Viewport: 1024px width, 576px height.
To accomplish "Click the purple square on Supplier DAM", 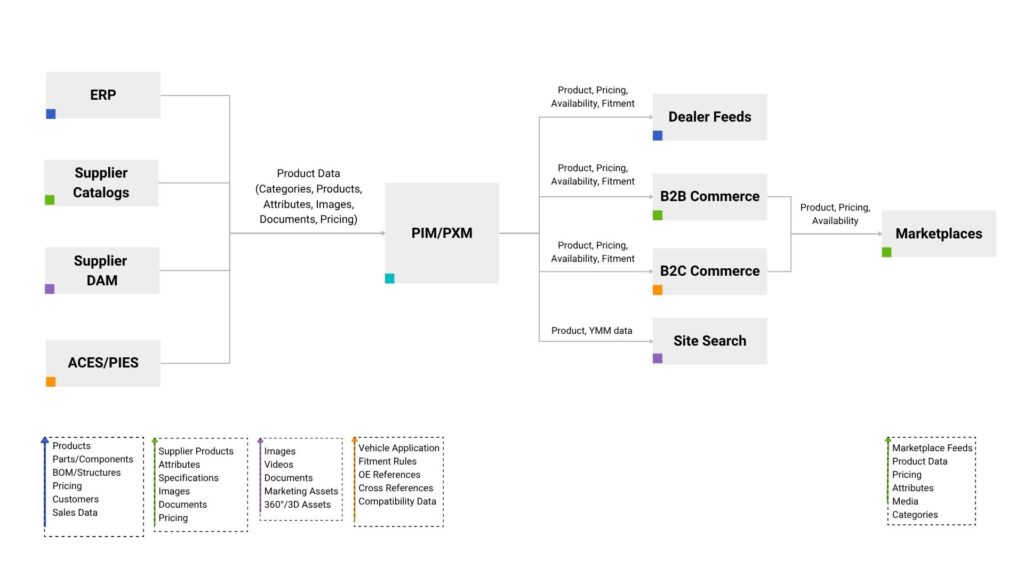I will coord(50,289).
